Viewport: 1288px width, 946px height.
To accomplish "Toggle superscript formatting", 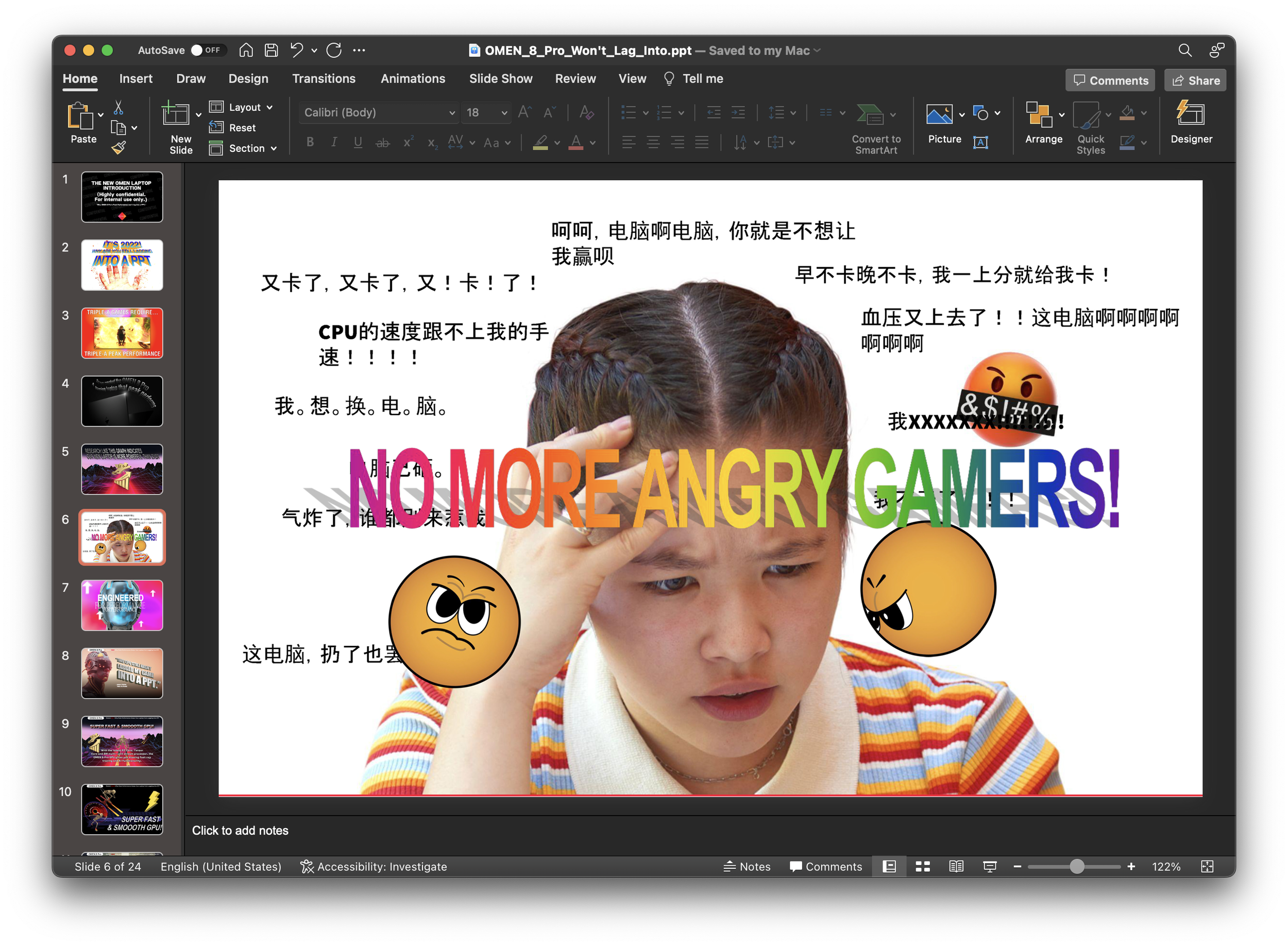I will [408, 142].
